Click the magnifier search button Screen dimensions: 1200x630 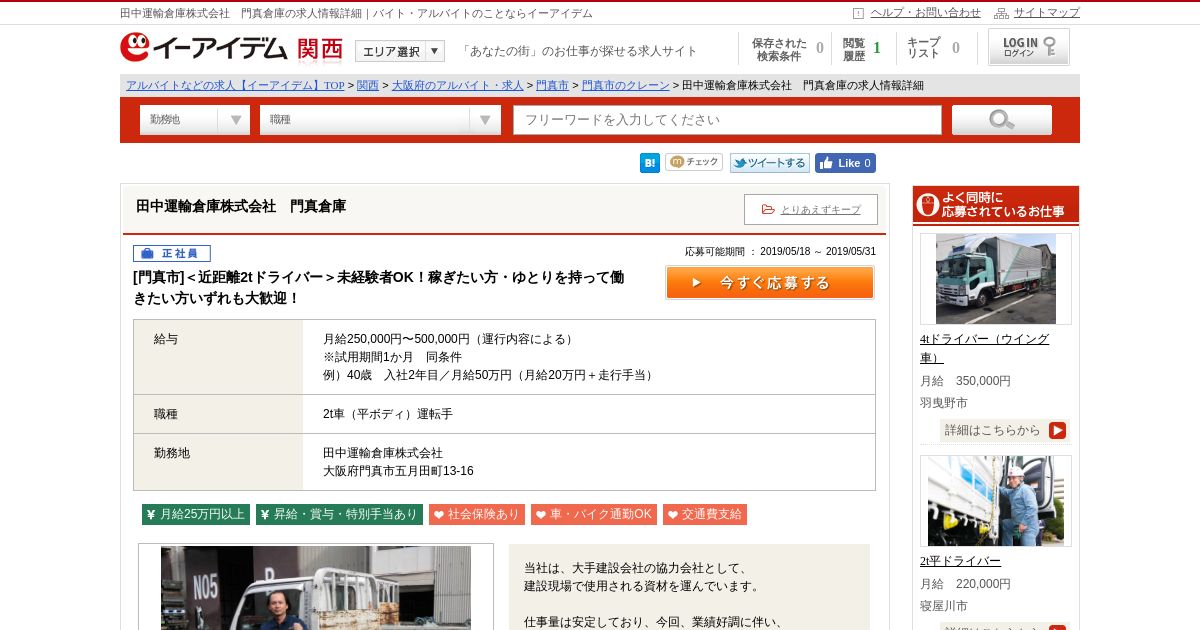click(x=1001, y=120)
